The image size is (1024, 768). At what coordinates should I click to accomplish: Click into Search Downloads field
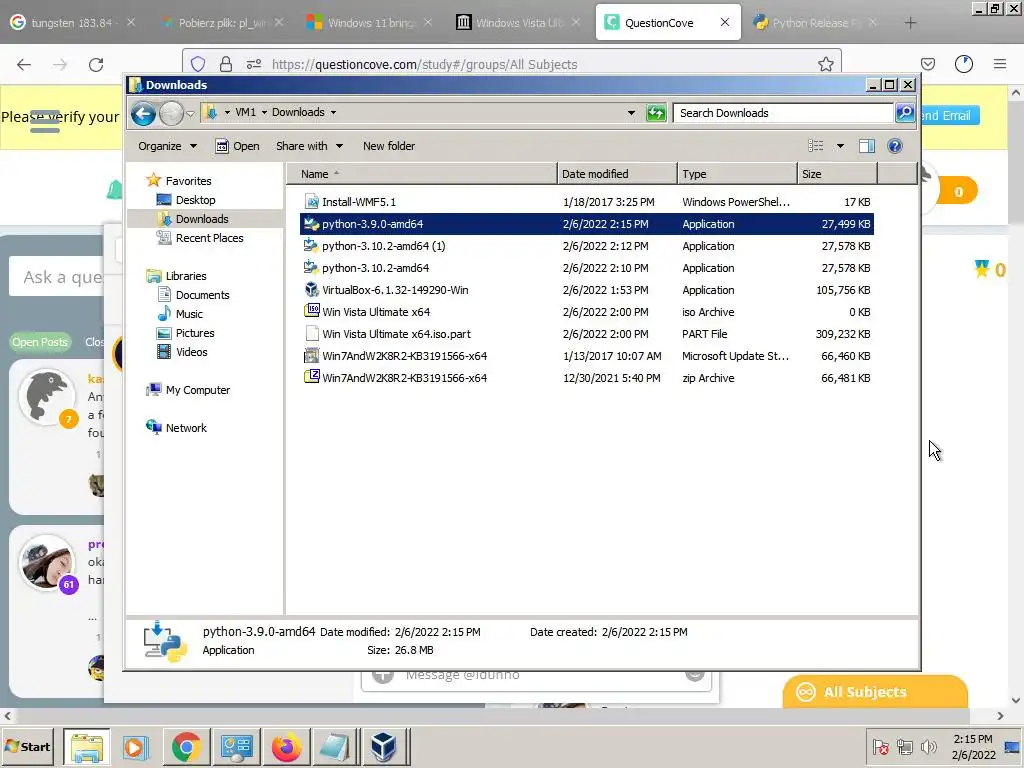tap(783, 113)
